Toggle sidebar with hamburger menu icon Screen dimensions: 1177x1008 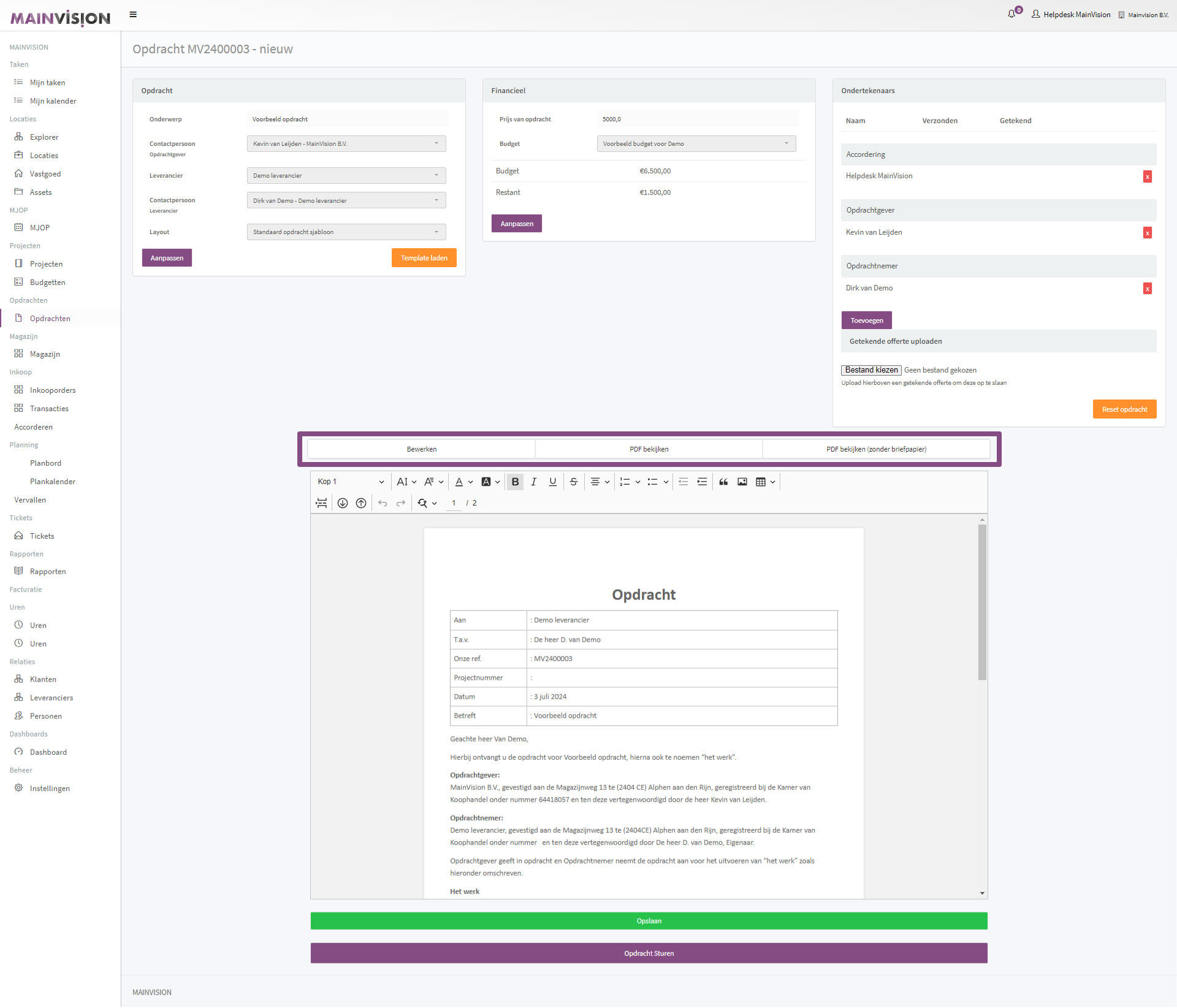point(133,15)
